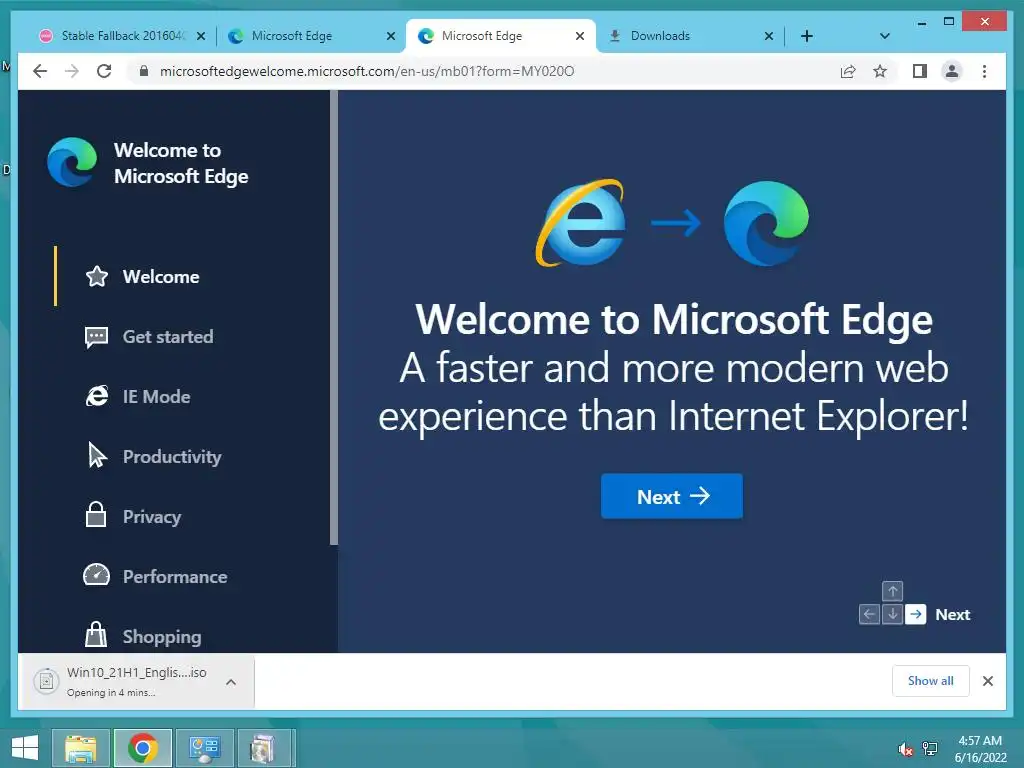Viewport: 1024px width, 768px height.
Task: Open Performance section
Action: tap(175, 577)
